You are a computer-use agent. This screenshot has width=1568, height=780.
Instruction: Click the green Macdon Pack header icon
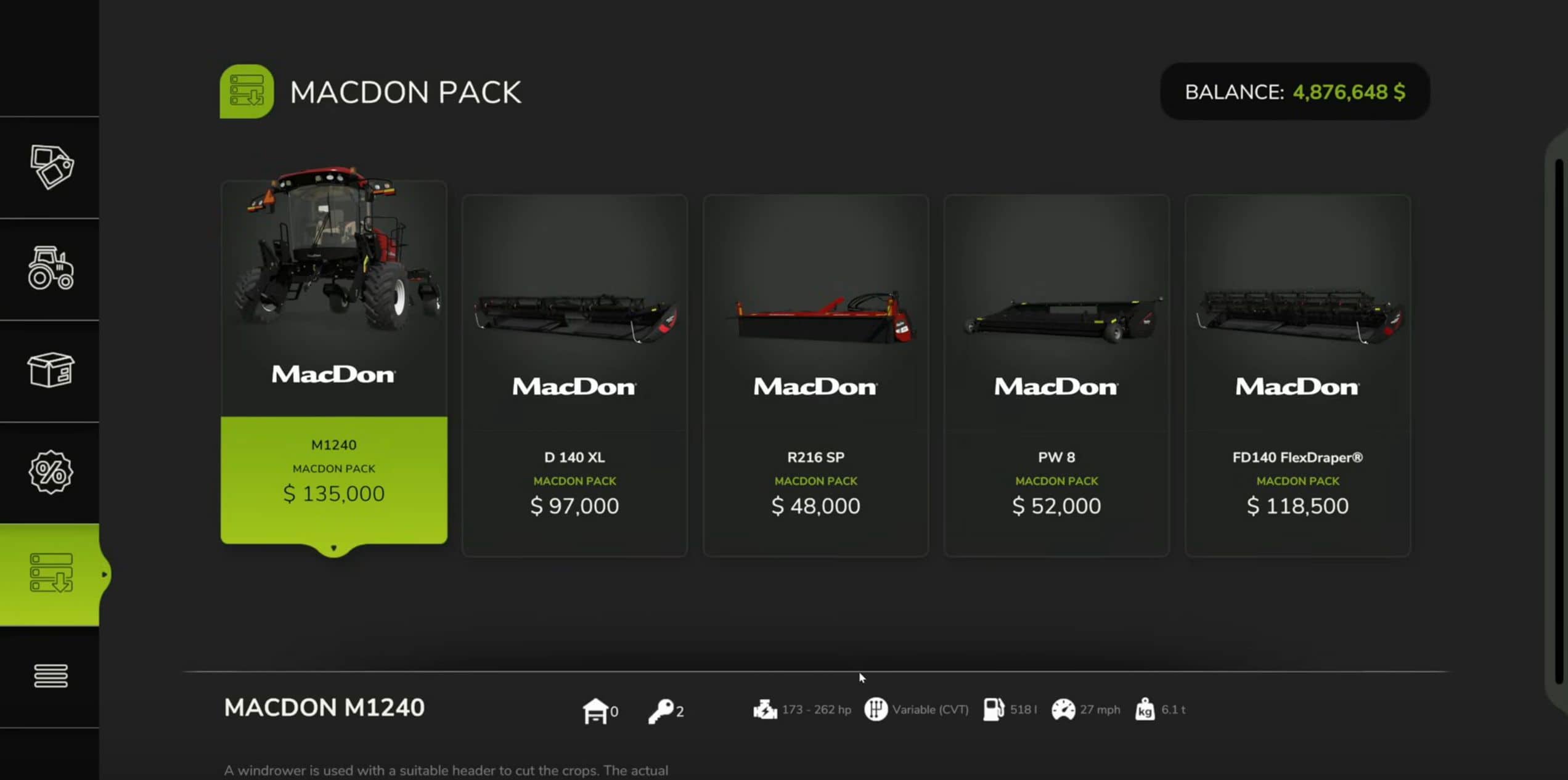click(x=247, y=92)
